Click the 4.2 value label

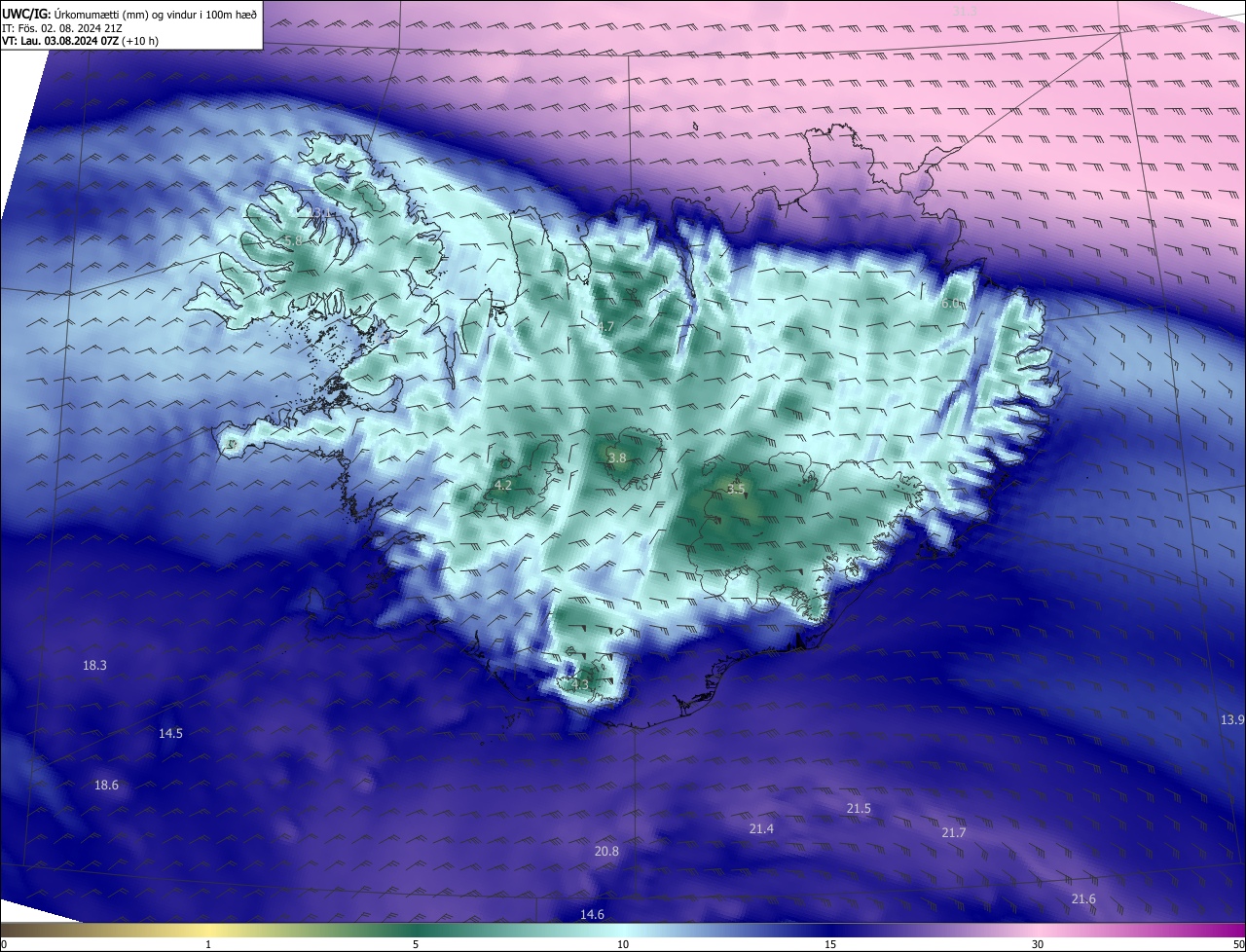point(503,486)
